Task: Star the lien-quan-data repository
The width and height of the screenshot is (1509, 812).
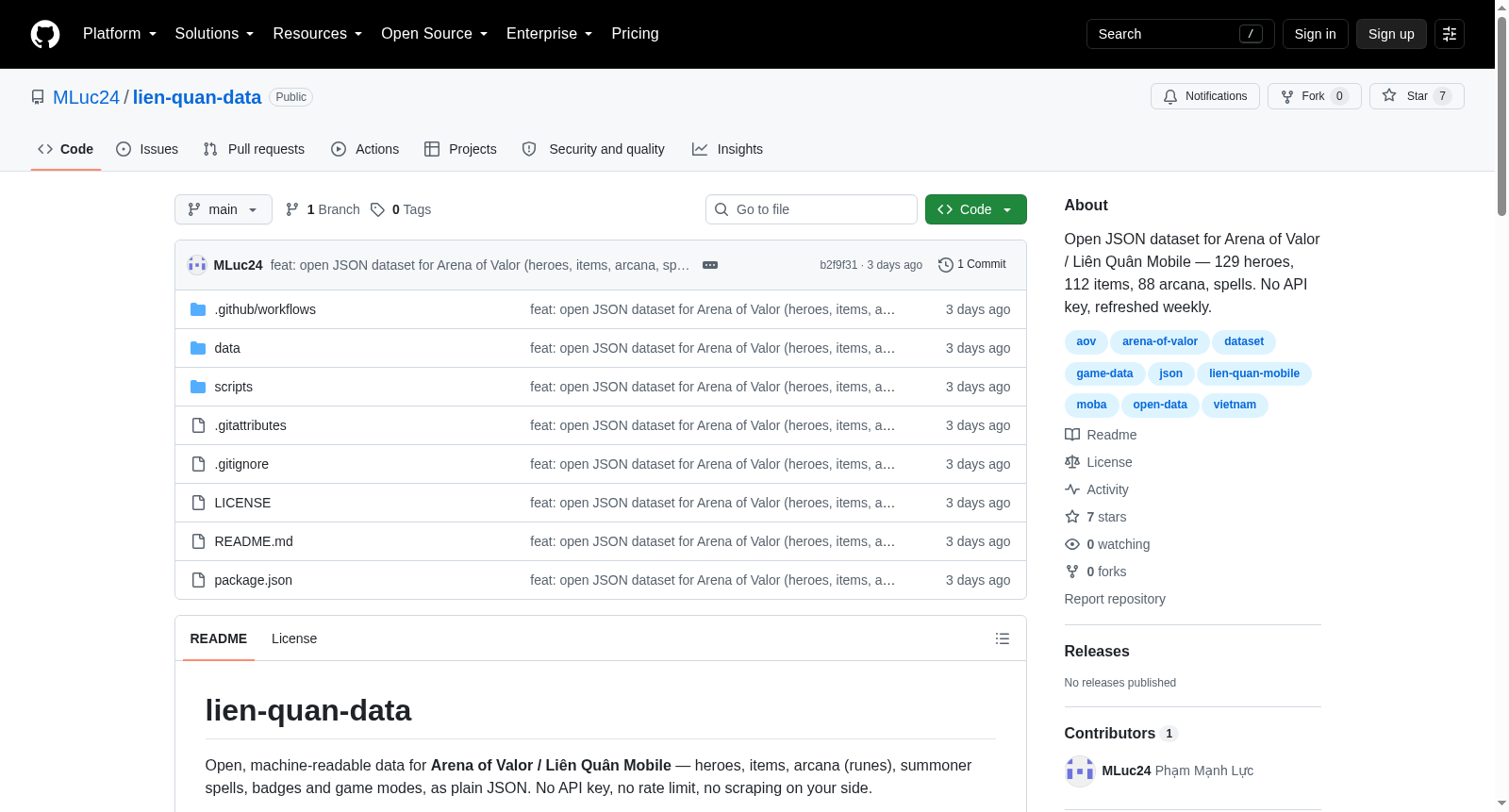Action: tap(1417, 96)
